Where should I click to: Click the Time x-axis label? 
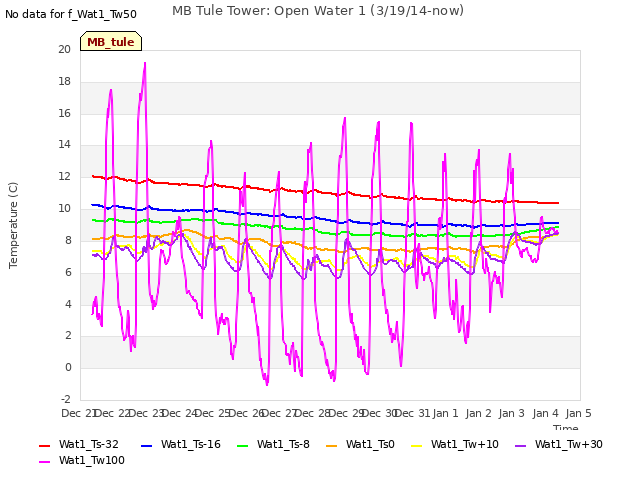tap(566, 427)
